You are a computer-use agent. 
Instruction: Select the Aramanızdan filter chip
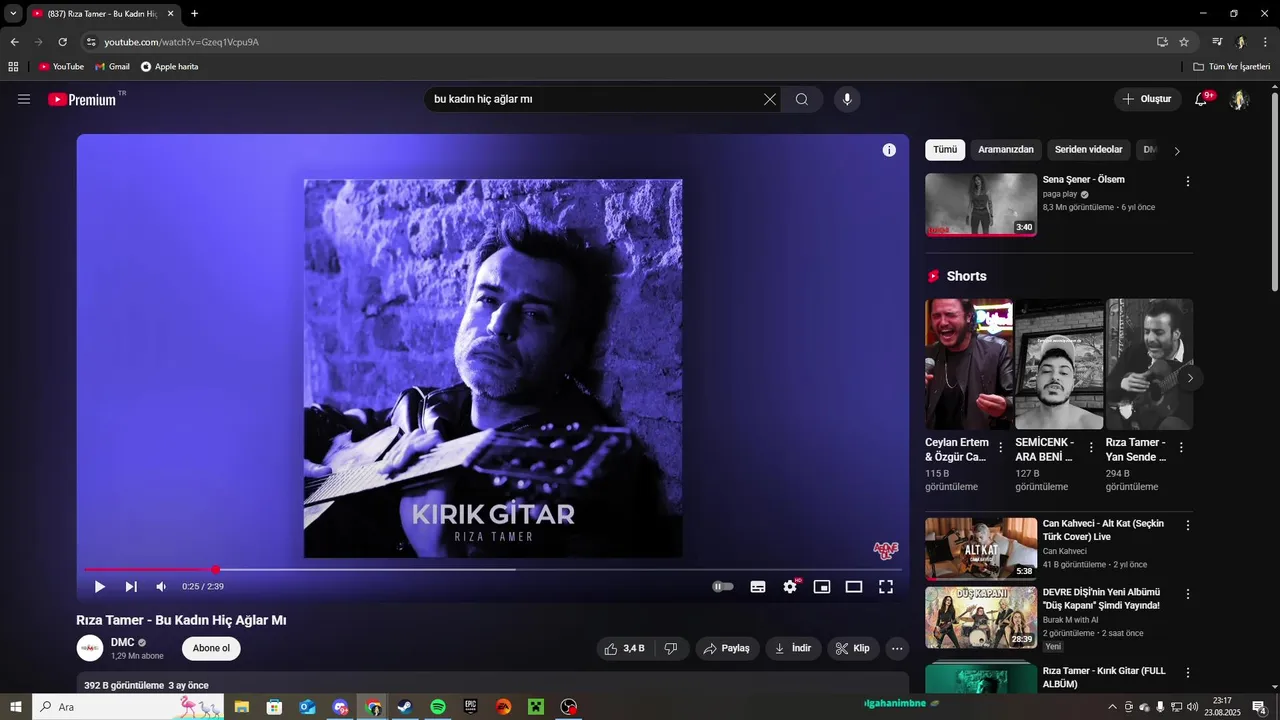pyautogui.click(x=1006, y=150)
